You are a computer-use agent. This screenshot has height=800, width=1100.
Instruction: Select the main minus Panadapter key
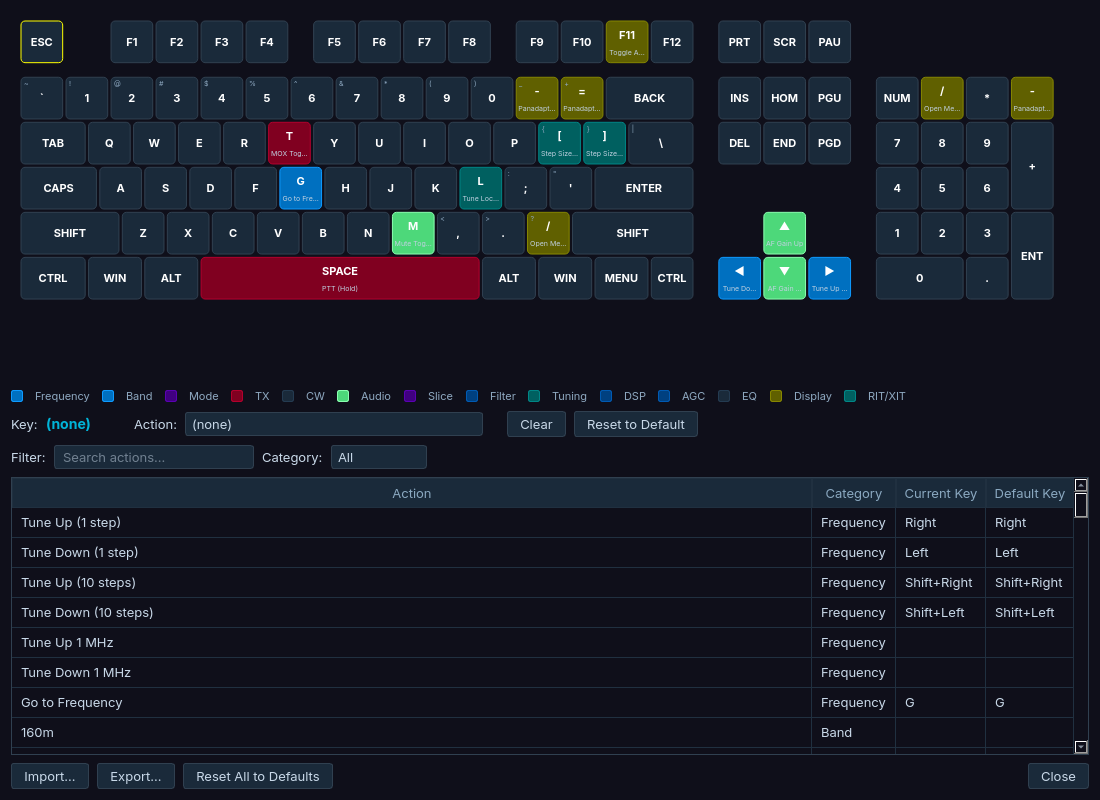[537, 98]
